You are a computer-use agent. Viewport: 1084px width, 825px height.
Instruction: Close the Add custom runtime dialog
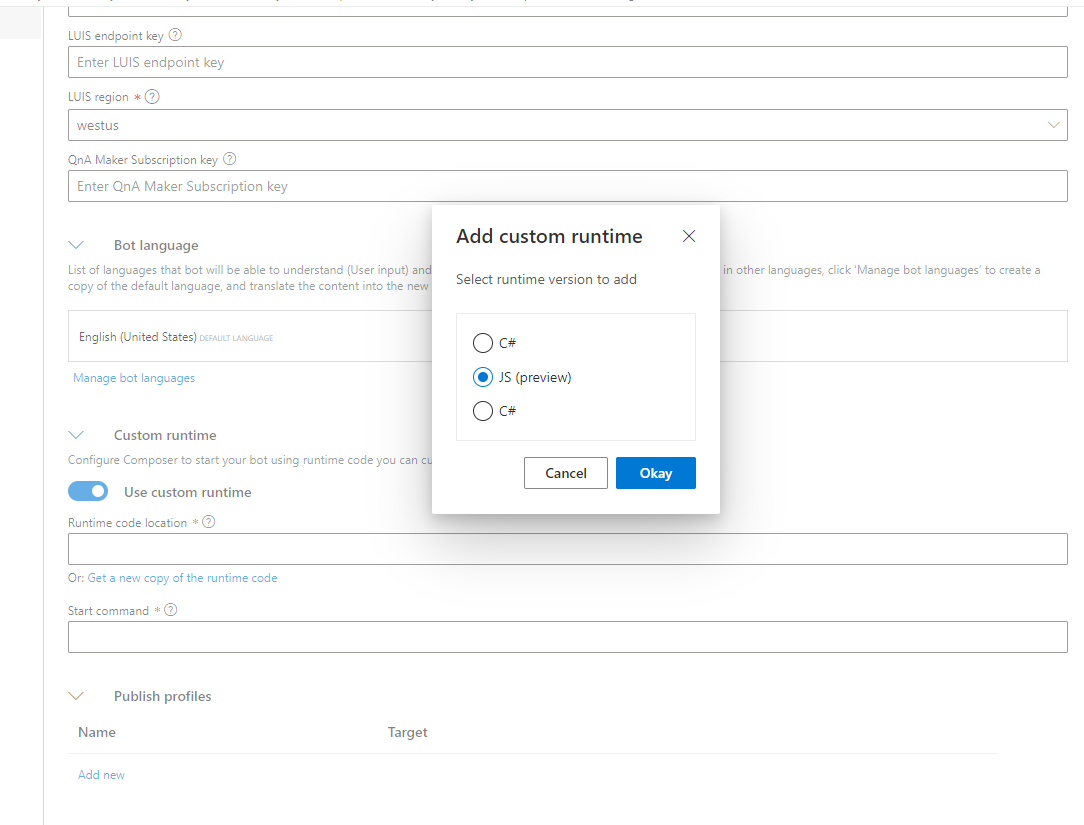tap(688, 236)
